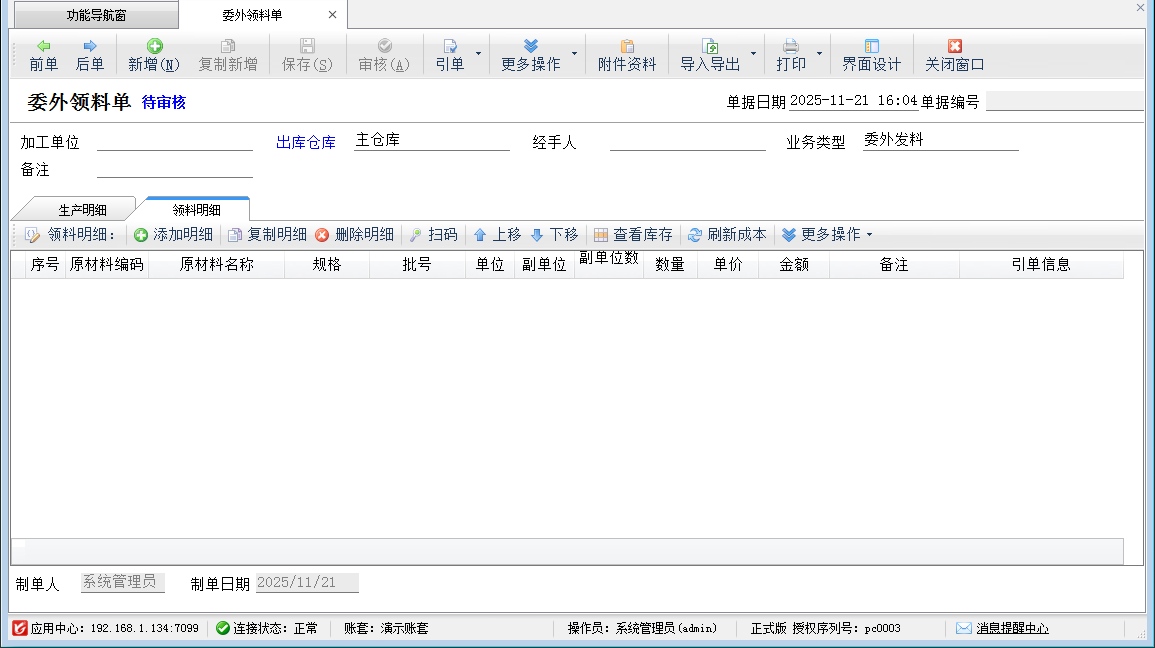Refresh costs with 刷新成本
The height and width of the screenshot is (648, 1155).
click(x=726, y=235)
